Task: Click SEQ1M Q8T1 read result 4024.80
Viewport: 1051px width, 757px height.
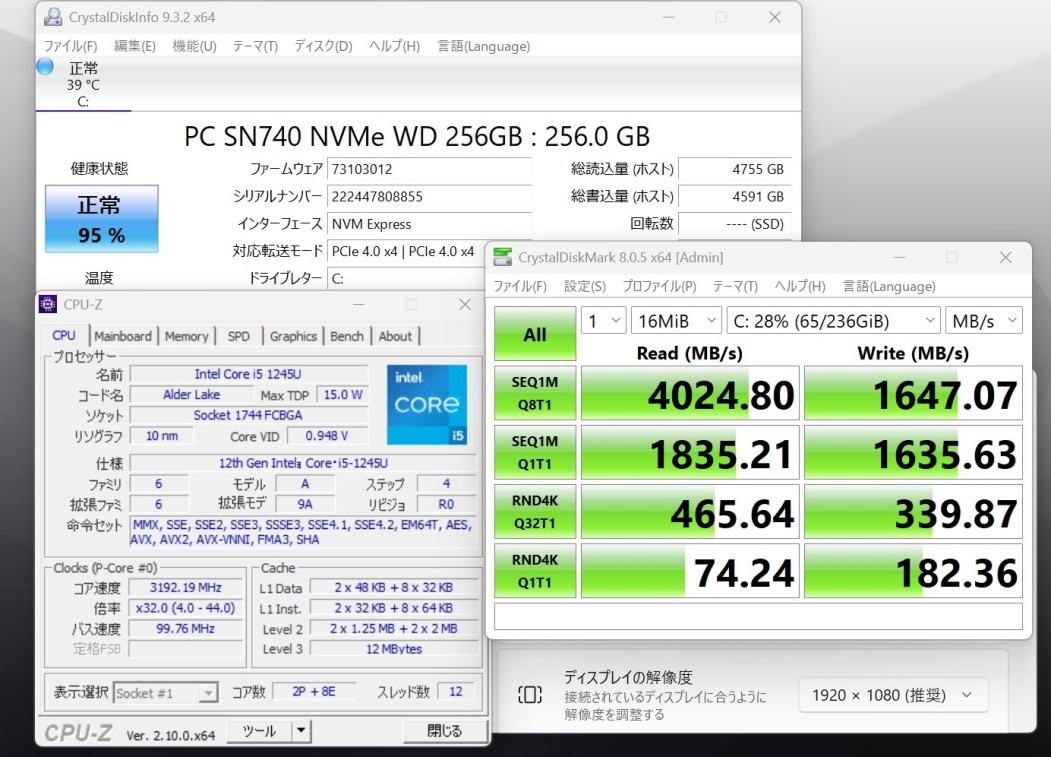Action: pos(690,394)
